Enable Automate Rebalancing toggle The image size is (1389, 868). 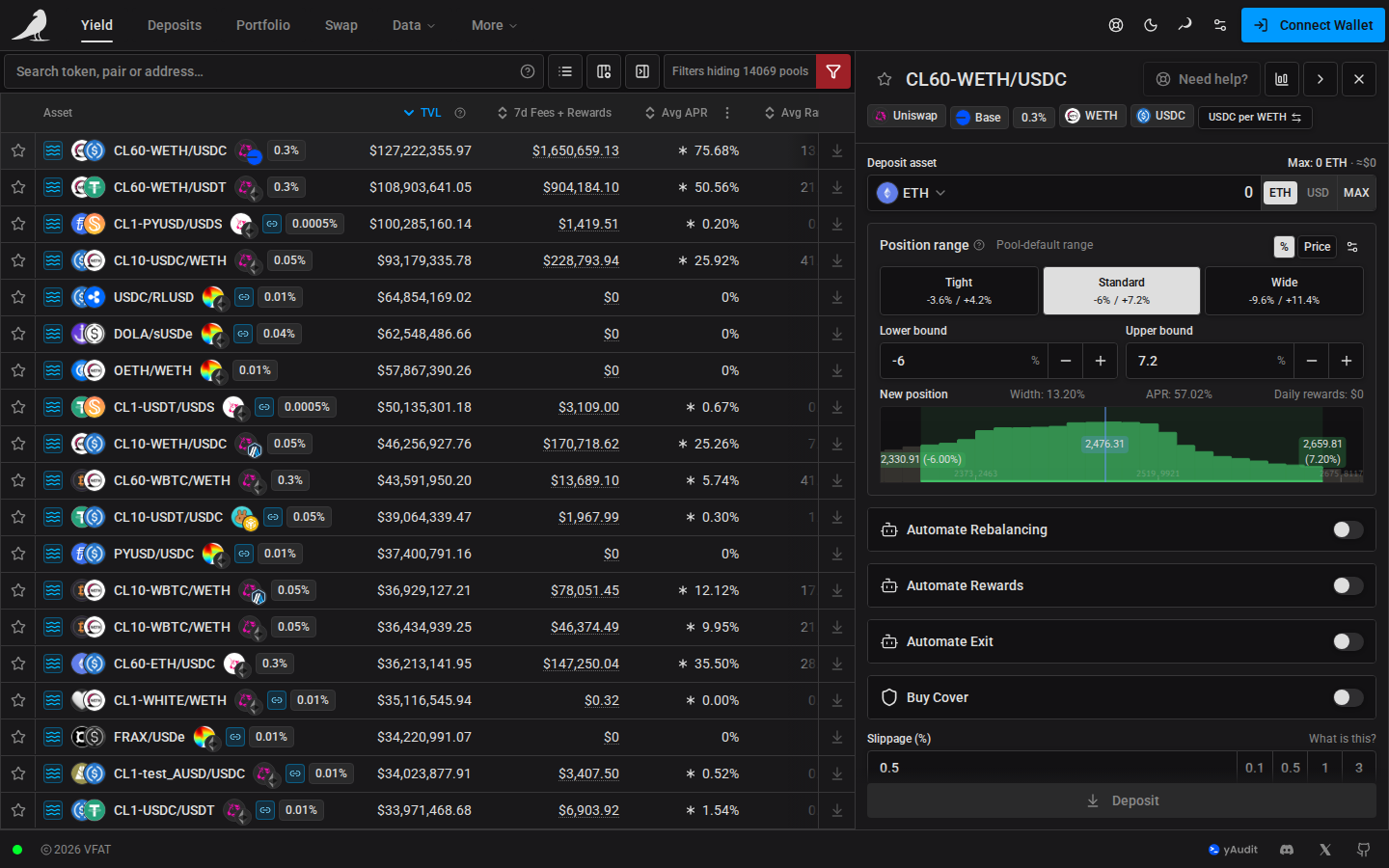[x=1348, y=529]
